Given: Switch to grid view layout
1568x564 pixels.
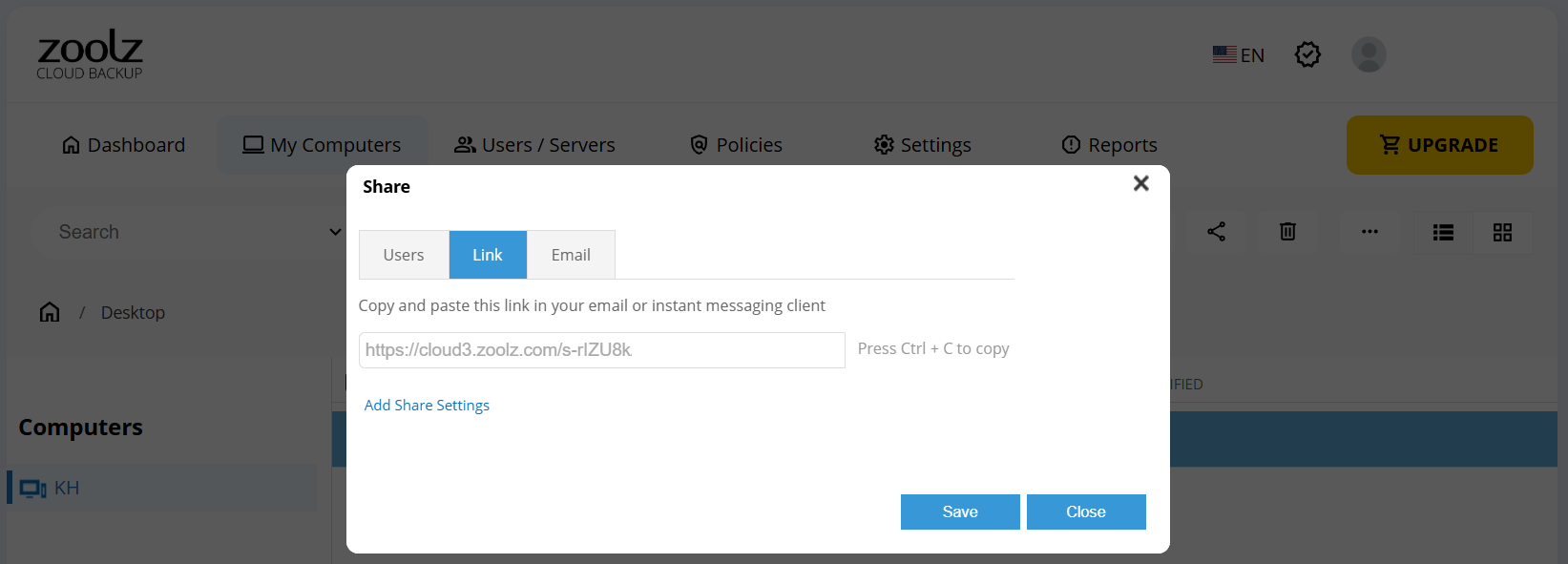Looking at the screenshot, I should [x=1502, y=233].
